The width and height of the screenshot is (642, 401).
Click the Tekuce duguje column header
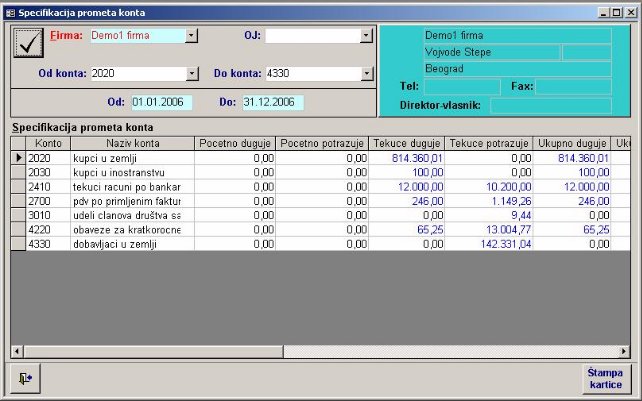pos(408,143)
